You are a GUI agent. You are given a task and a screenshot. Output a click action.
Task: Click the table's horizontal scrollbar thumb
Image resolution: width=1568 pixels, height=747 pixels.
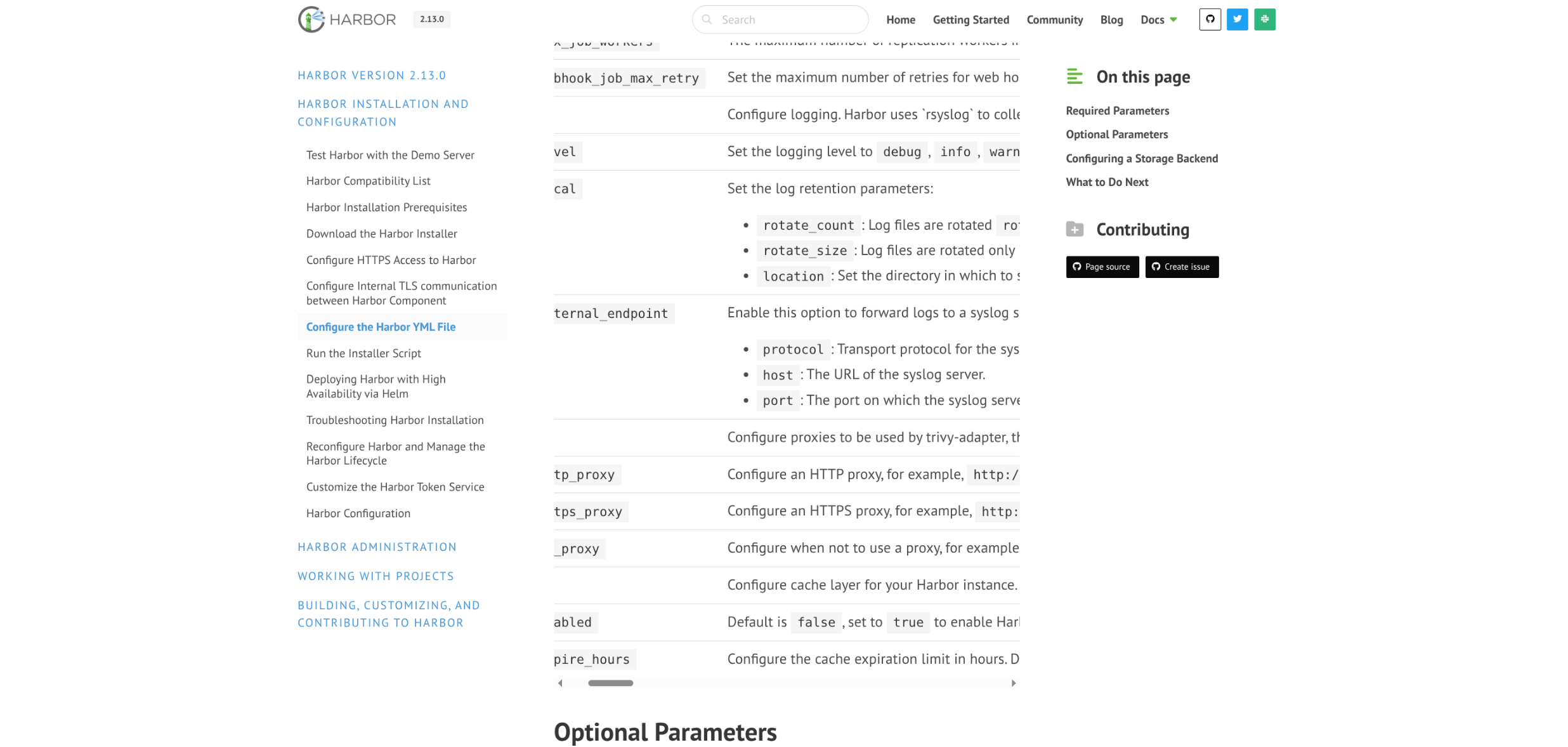(x=610, y=684)
